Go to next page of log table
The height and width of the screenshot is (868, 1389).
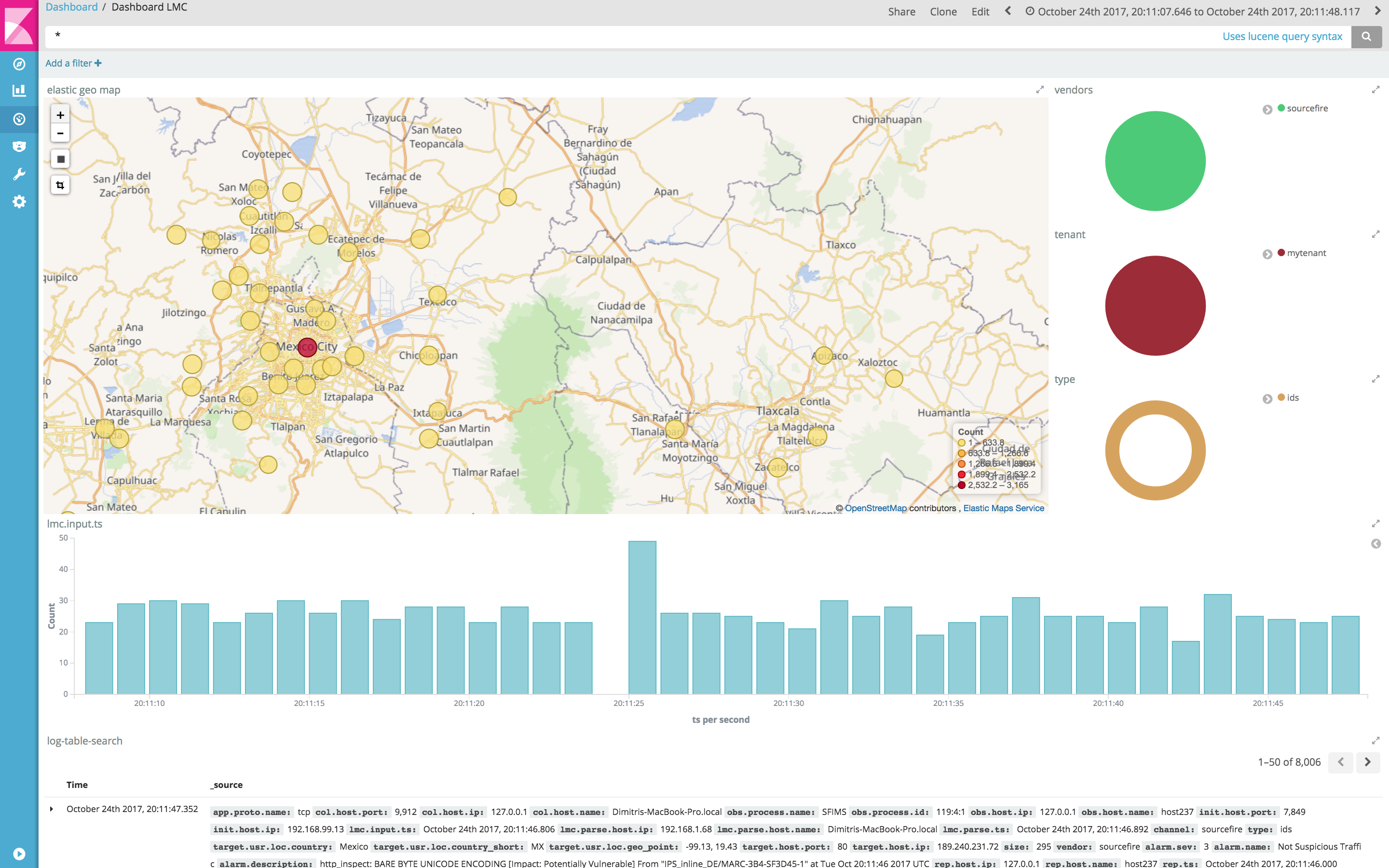pyautogui.click(x=1368, y=762)
